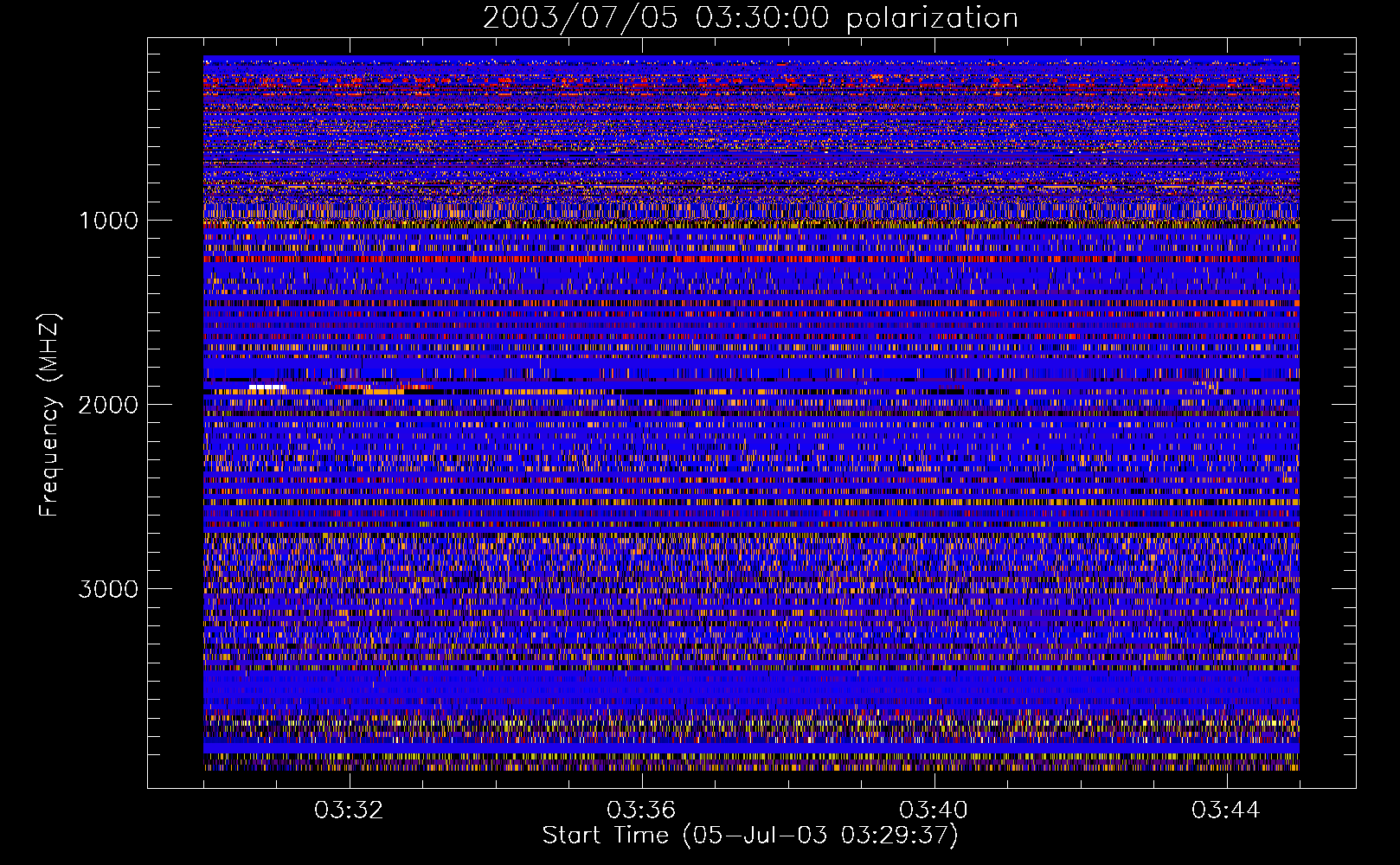Click the white burst segment near 2000 MHz

coord(267,388)
